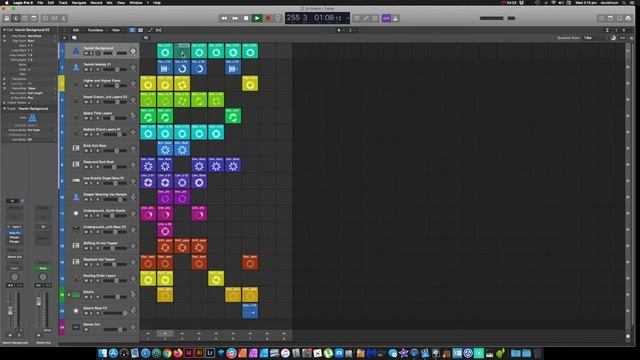
Task: Open the grid's local View menu
Action: pos(116,30)
